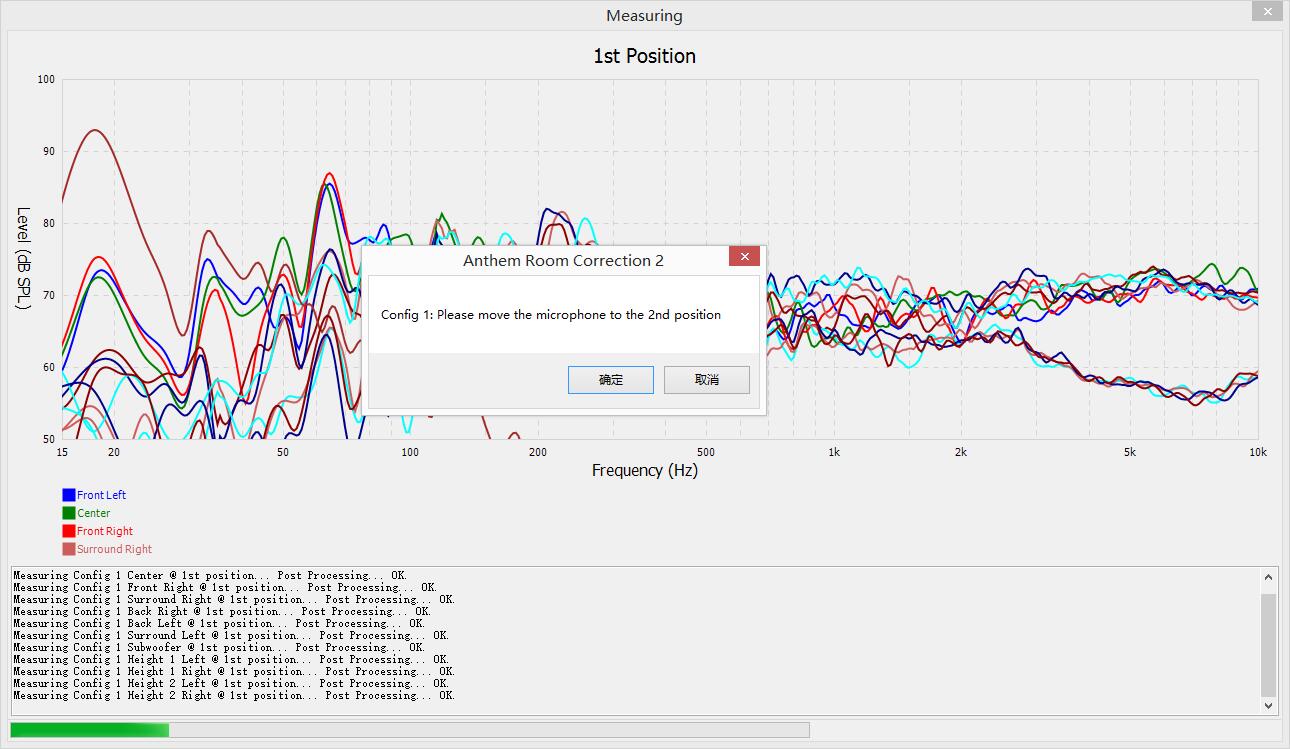Click the Anthem Room Correction 2 dialog title

click(x=563, y=260)
